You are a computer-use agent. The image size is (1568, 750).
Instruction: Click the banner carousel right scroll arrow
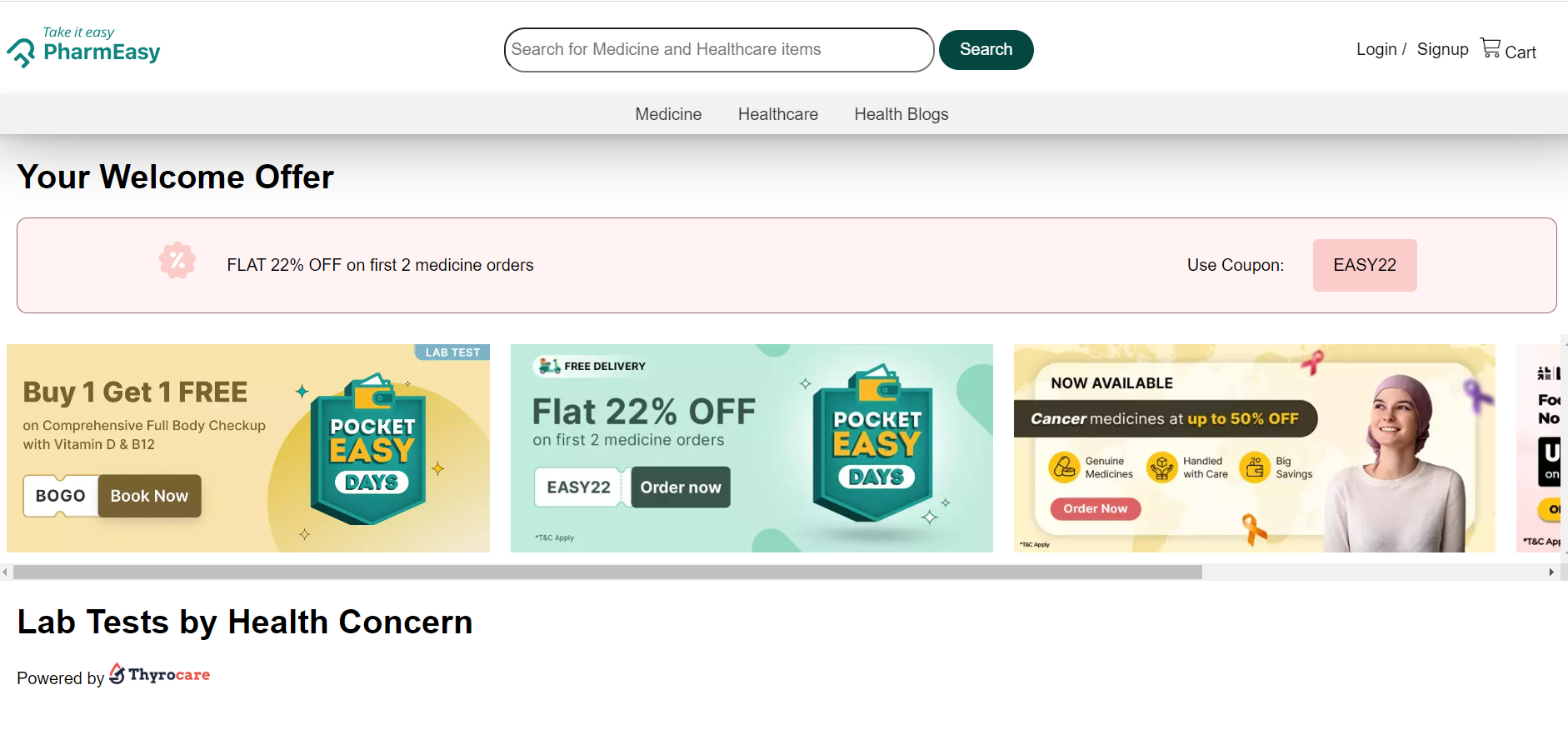coord(1551,572)
